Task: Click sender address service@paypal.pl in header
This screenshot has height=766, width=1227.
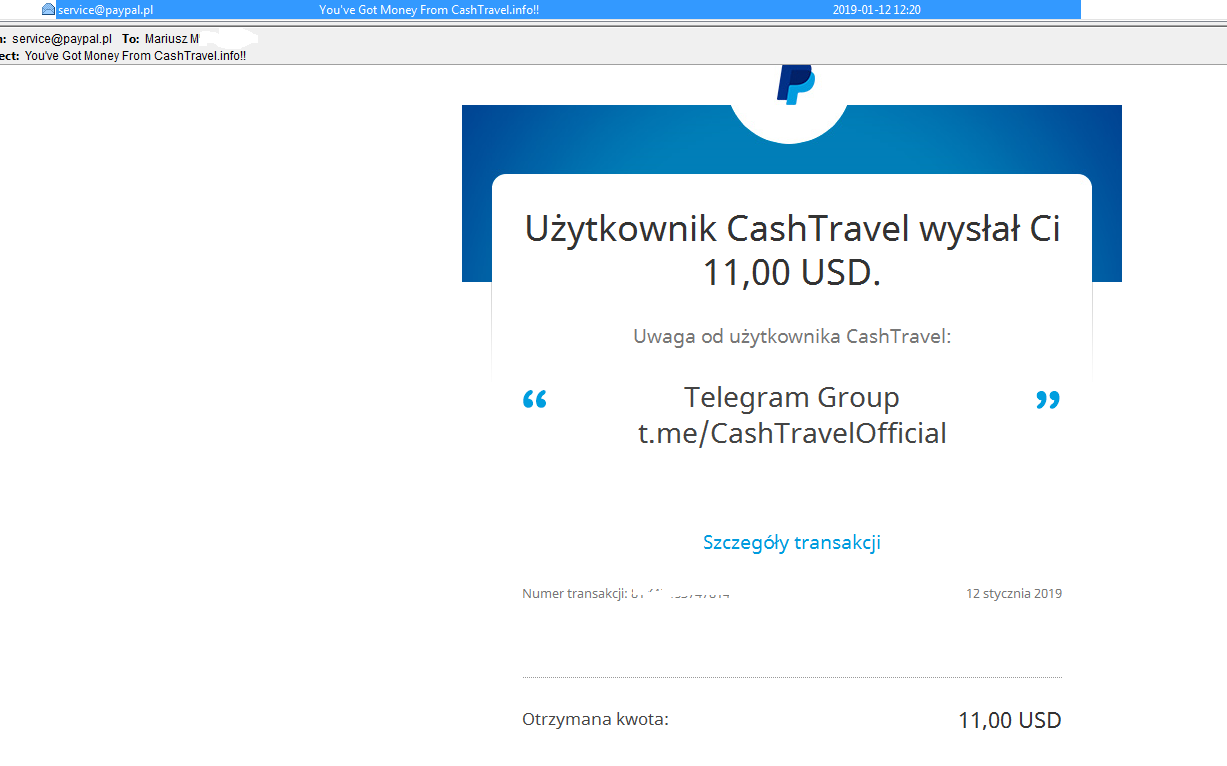Action: [x=62, y=38]
